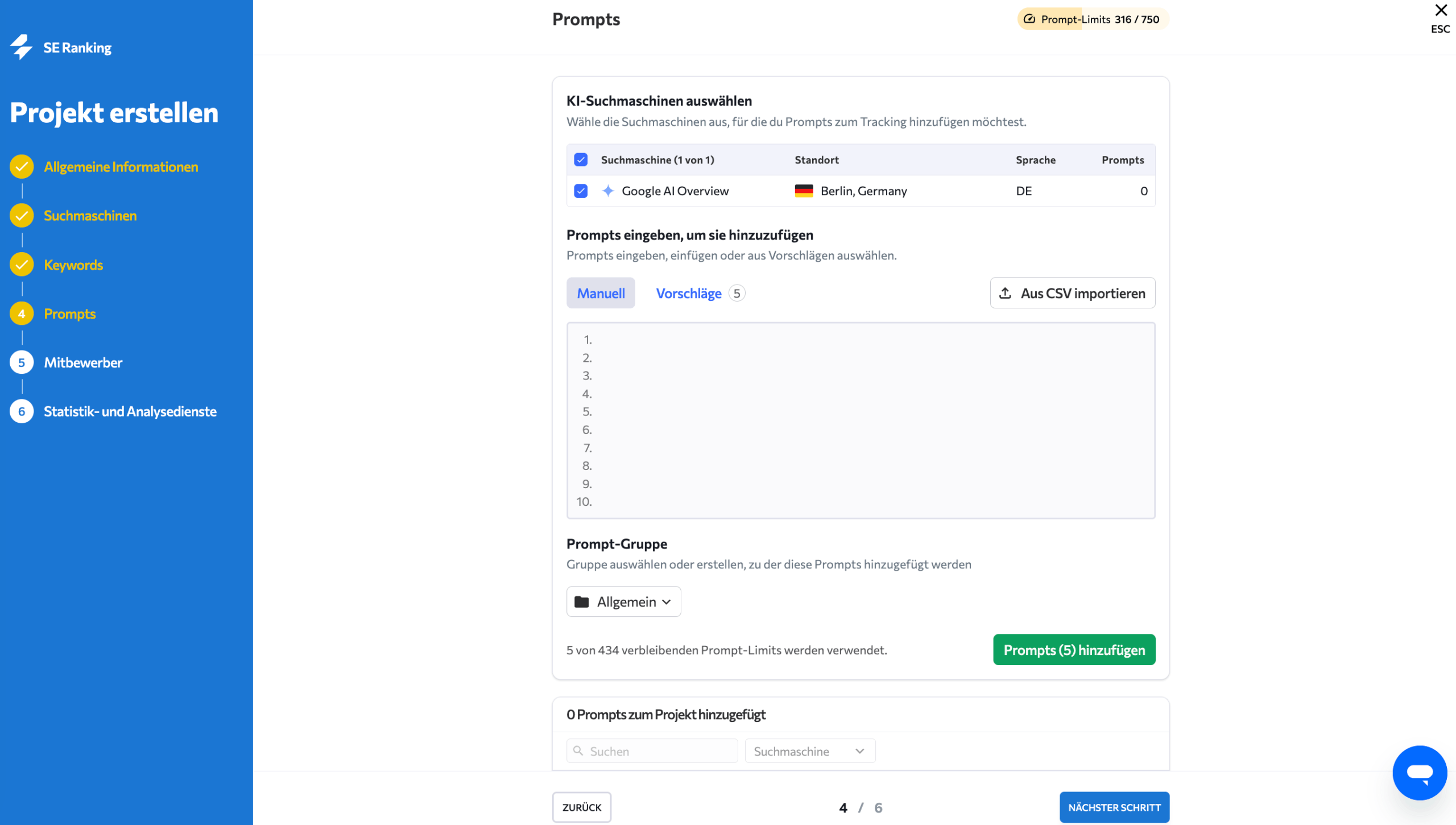Screen dimensions: 1456x825
Task: Click the Allgemeine Informationen checkmark step icon
Action: click(x=22, y=167)
